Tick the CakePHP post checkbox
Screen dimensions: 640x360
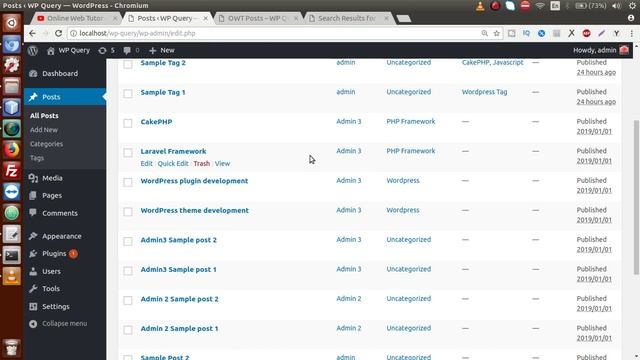128,123
